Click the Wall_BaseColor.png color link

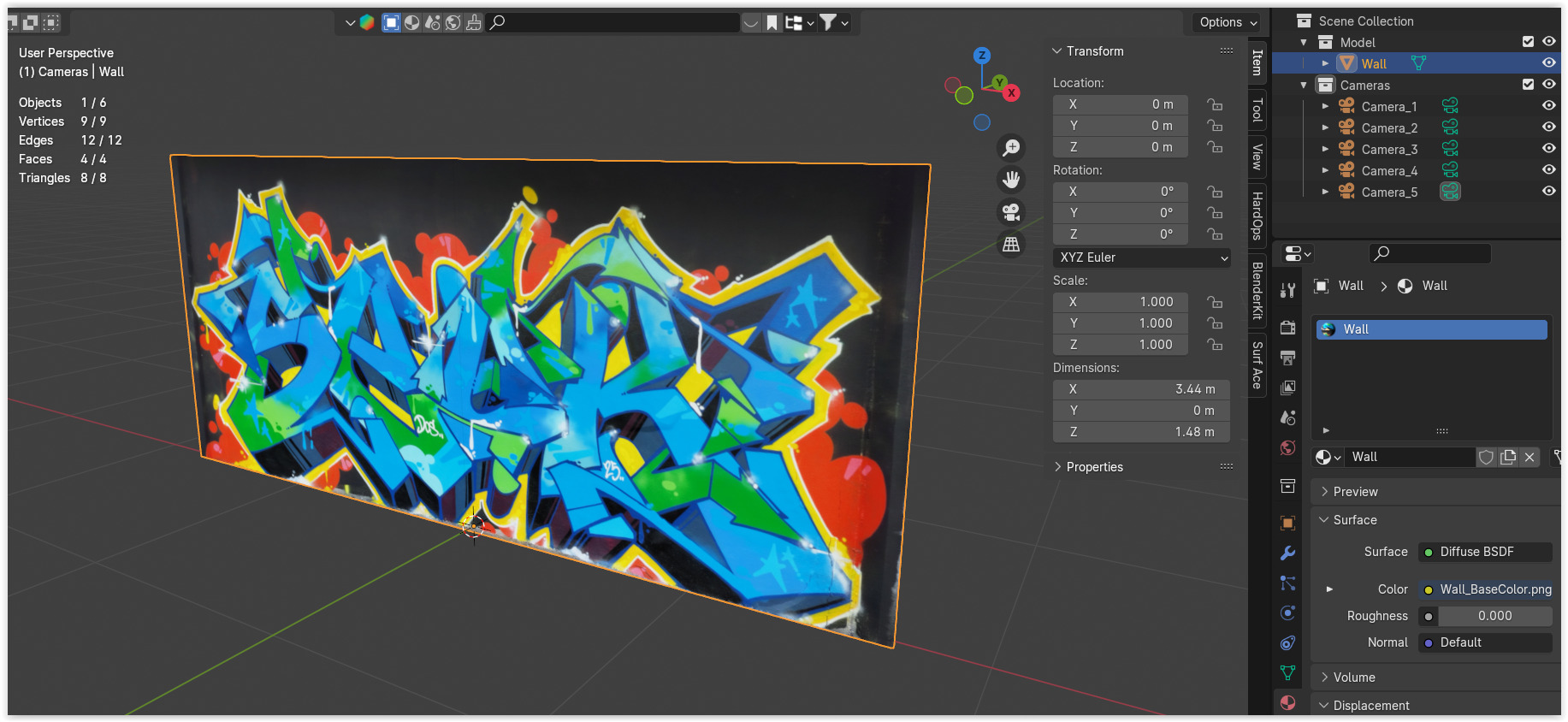[x=1485, y=589]
